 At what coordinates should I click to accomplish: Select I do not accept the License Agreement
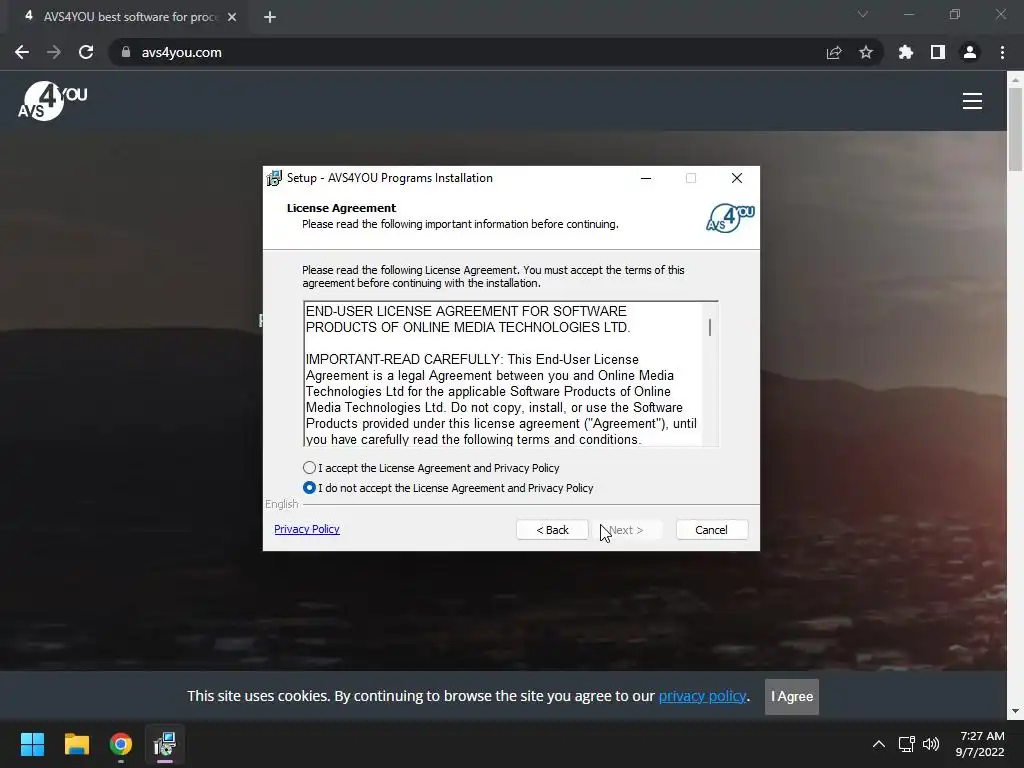point(448,488)
